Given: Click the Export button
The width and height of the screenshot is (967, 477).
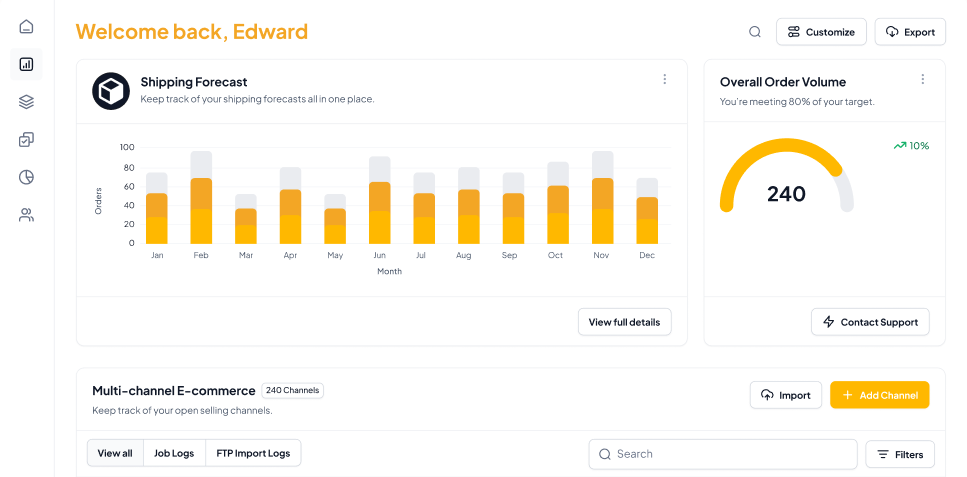Looking at the screenshot, I should point(910,32).
